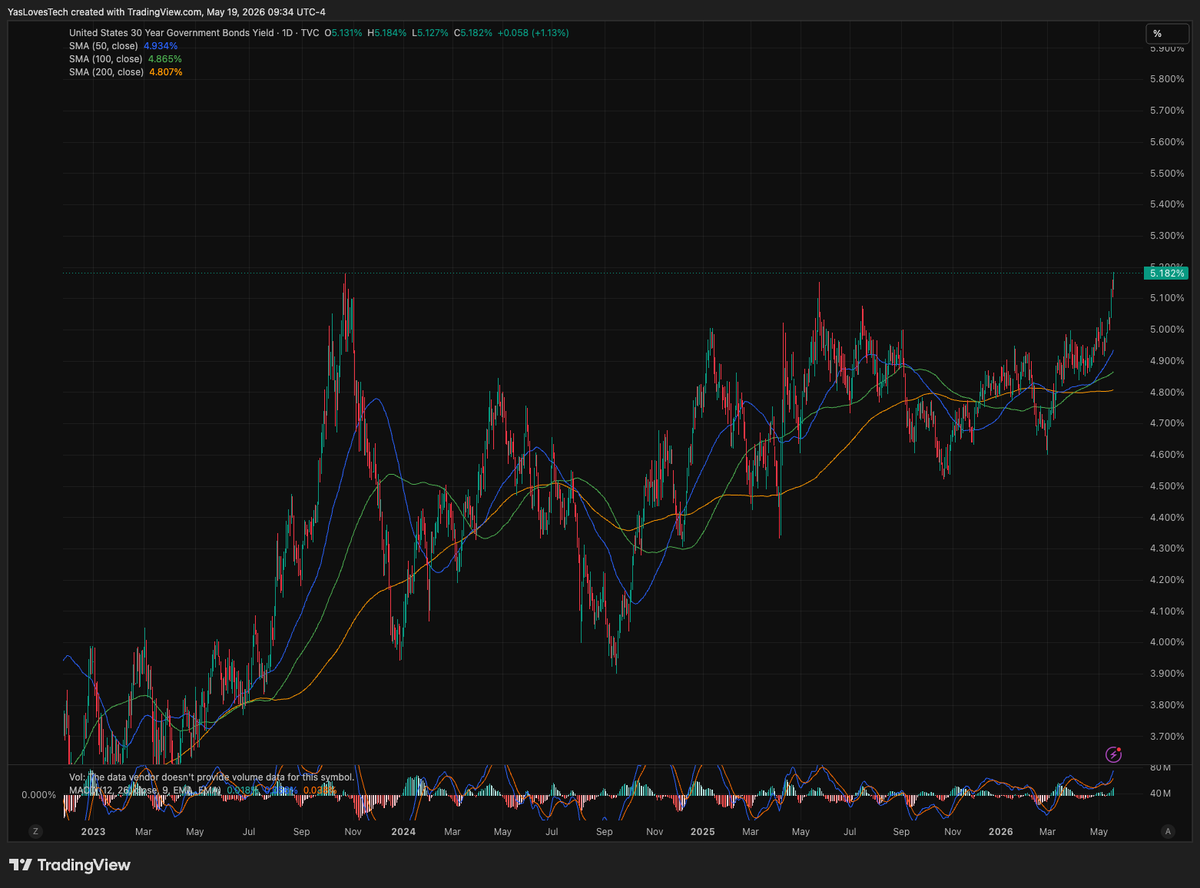Toggle the A auto-scale button at bottom right
The width and height of the screenshot is (1200, 888).
click(1167, 831)
